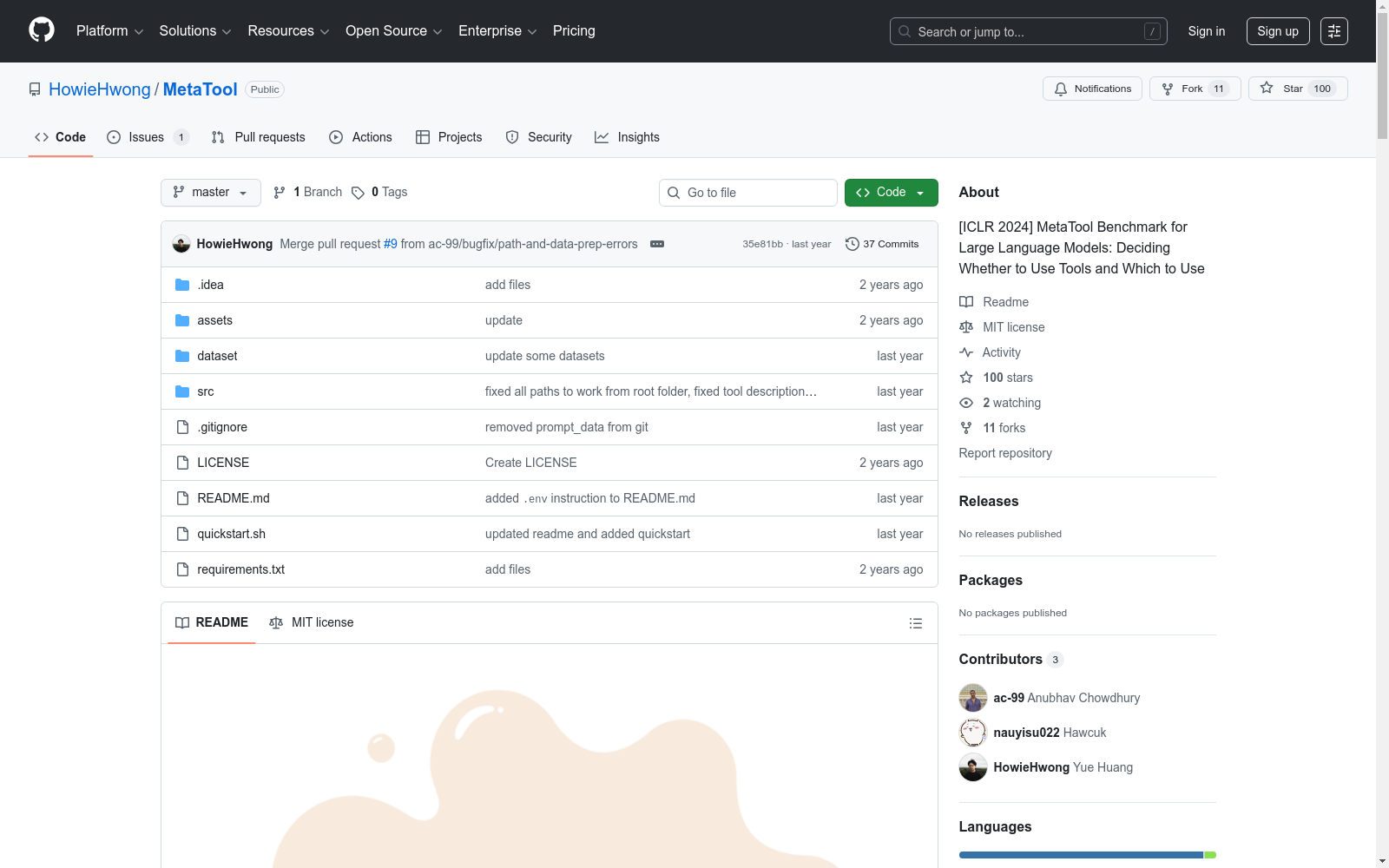
Task: Star the MetaTool repository
Action: 1298,89
